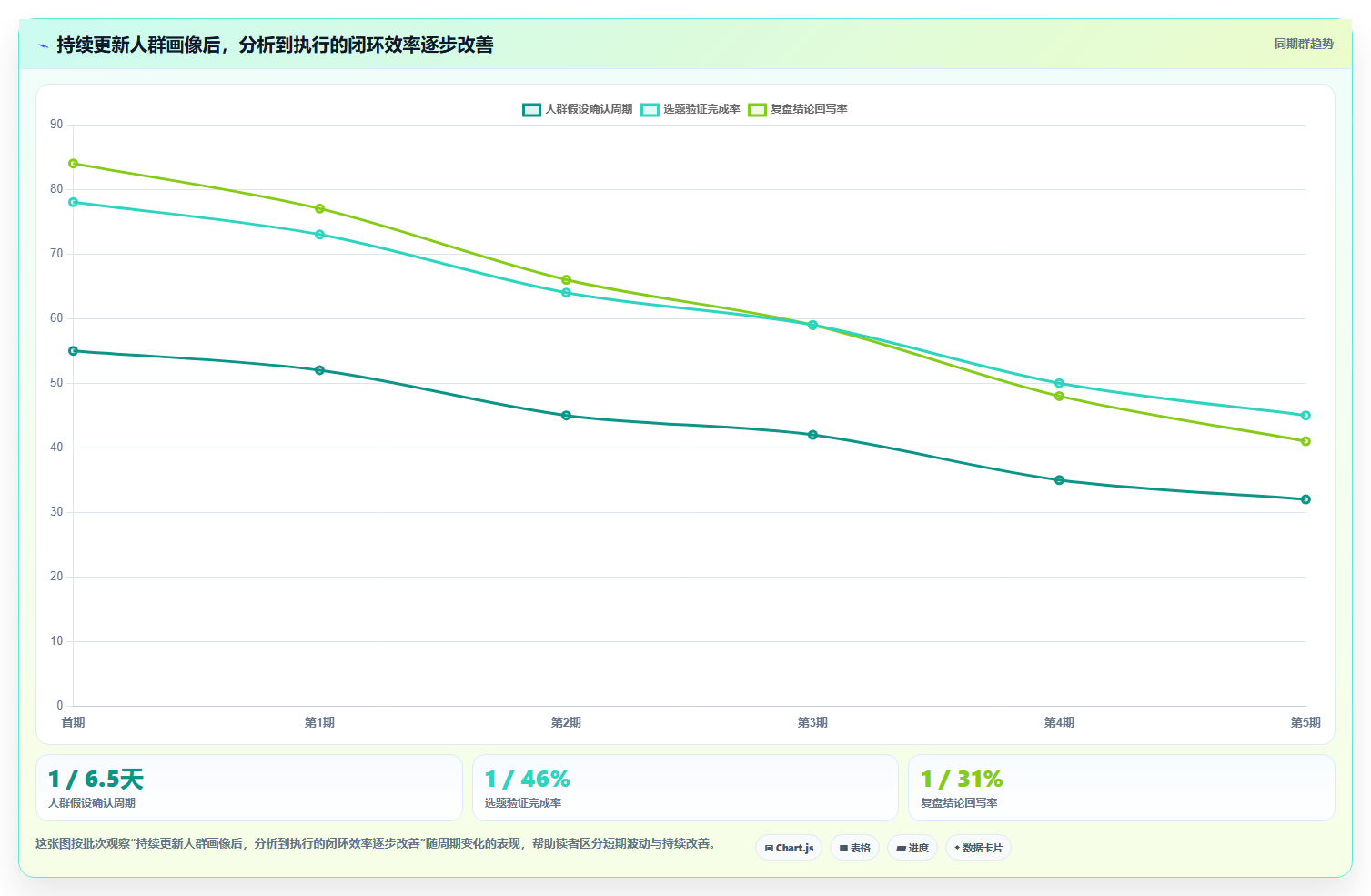Image resolution: width=1371 pixels, height=896 pixels.
Task: Toggle the 人群假设确认周期 legend swatch
Action: (531, 110)
